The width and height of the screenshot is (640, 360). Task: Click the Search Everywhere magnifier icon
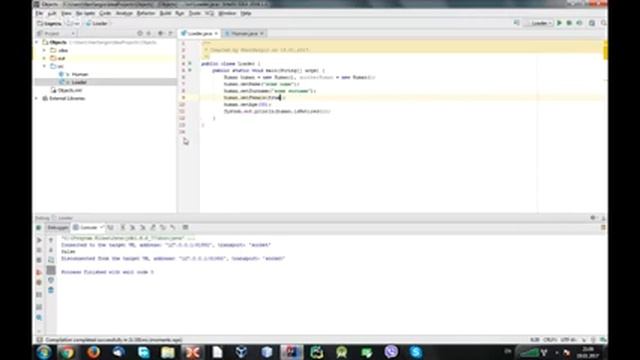(x=603, y=23)
